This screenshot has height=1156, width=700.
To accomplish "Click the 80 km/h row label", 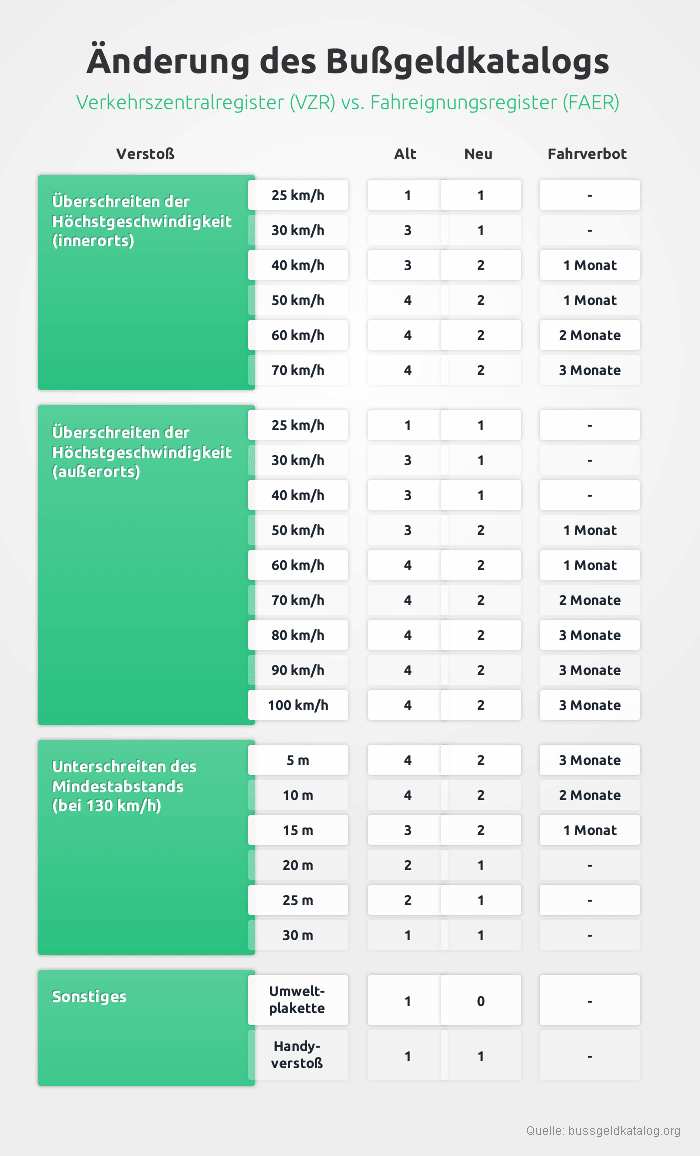I will point(298,635).
